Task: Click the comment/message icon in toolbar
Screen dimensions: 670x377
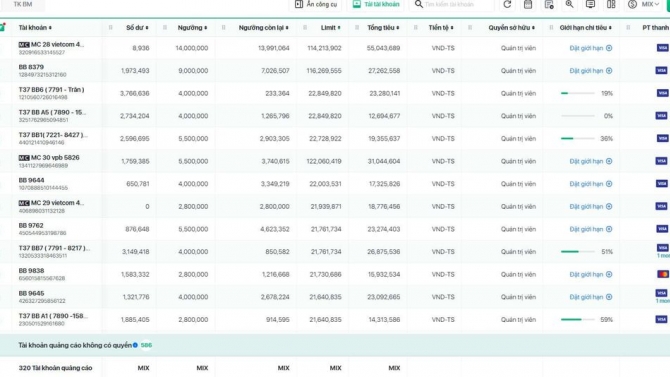Action: [590, 4]
